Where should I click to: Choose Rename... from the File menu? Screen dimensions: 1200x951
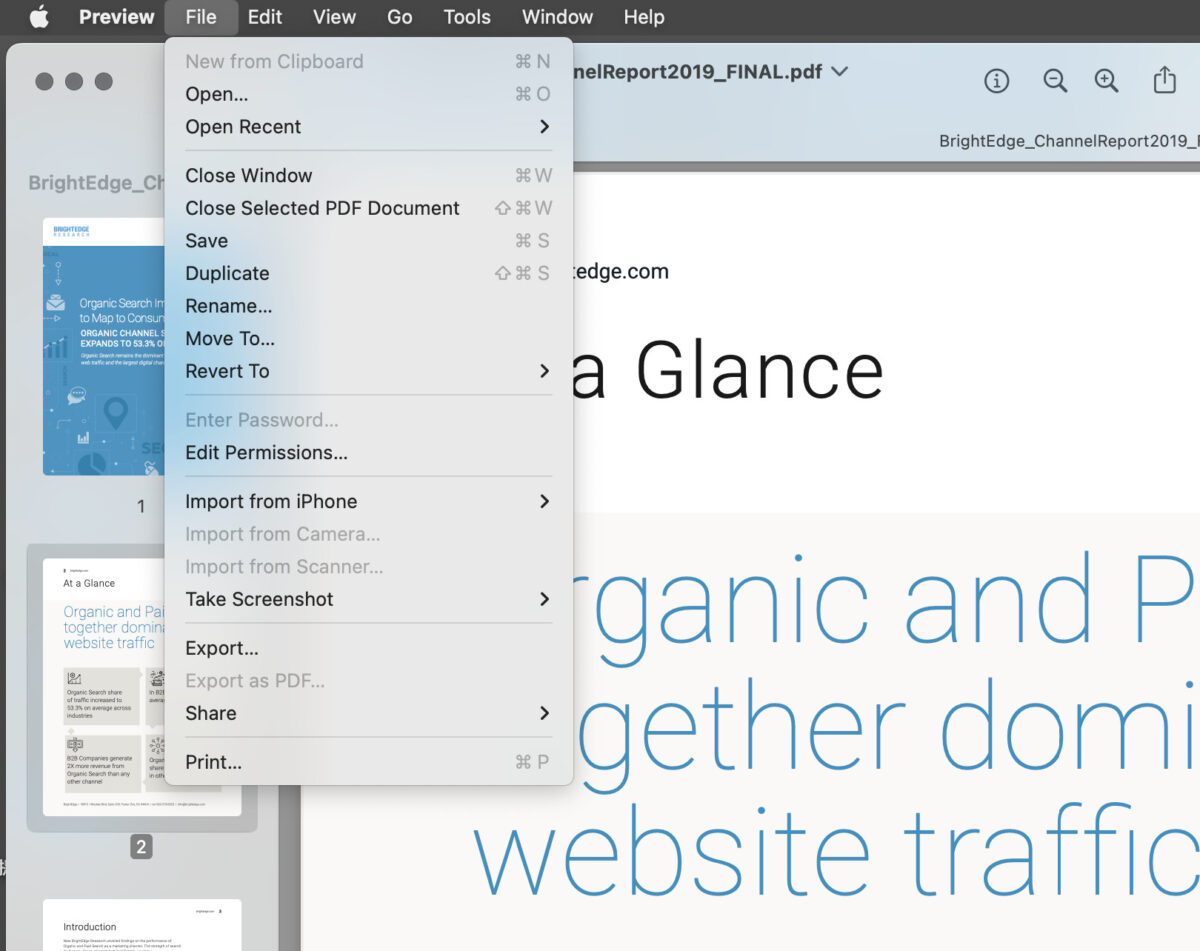(x=368, y=306)
